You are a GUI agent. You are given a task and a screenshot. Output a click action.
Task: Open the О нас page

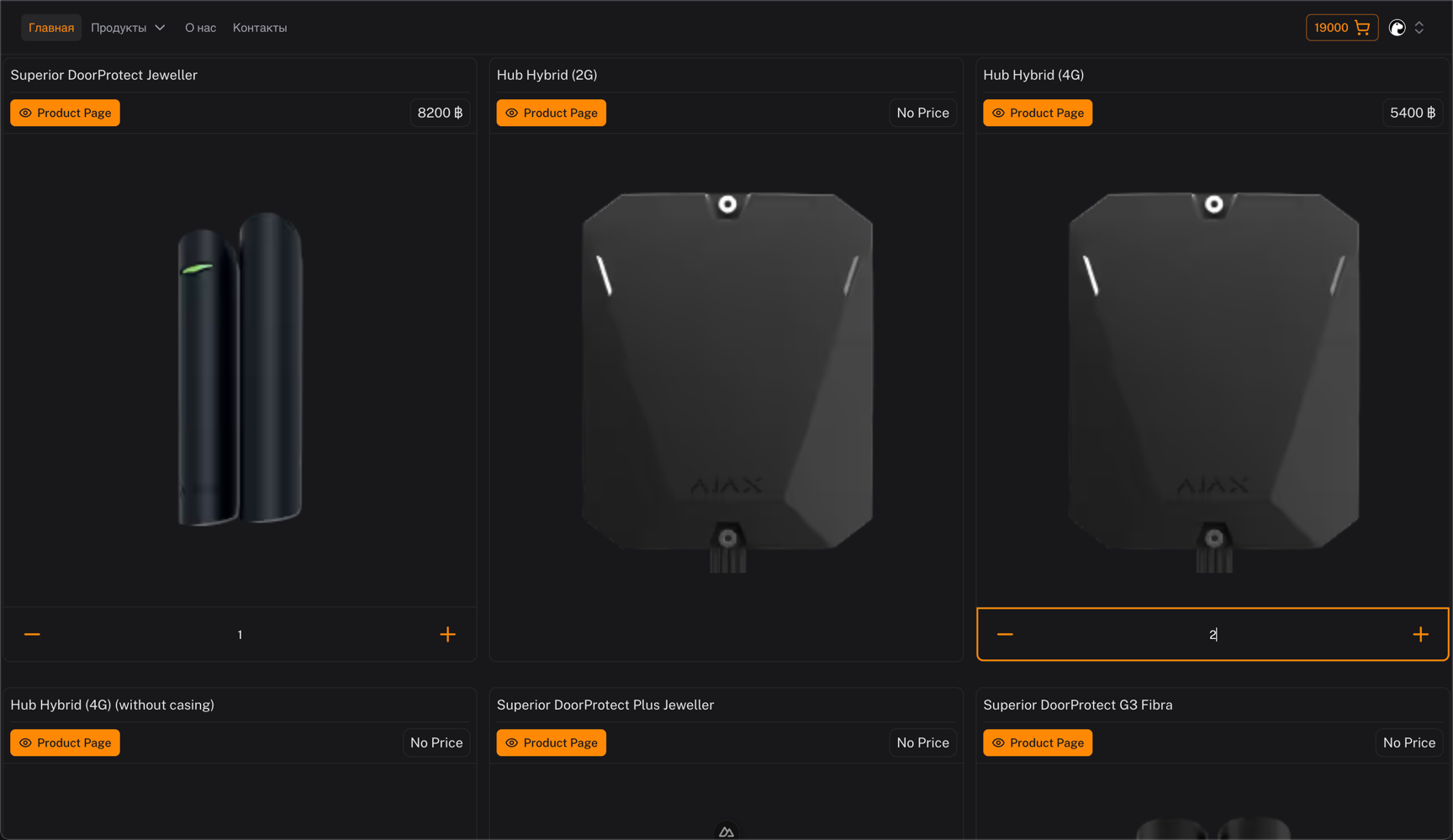point(200,28)
